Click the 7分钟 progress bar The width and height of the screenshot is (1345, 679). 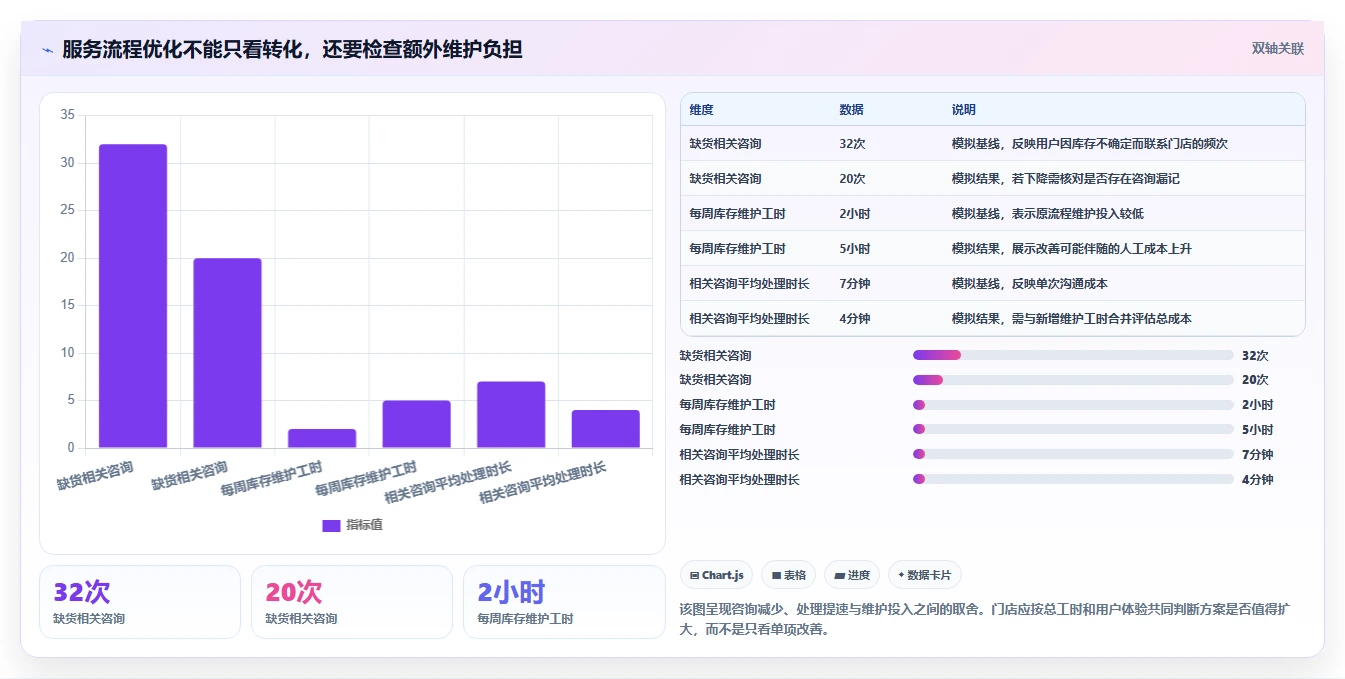pos(1073,455)
